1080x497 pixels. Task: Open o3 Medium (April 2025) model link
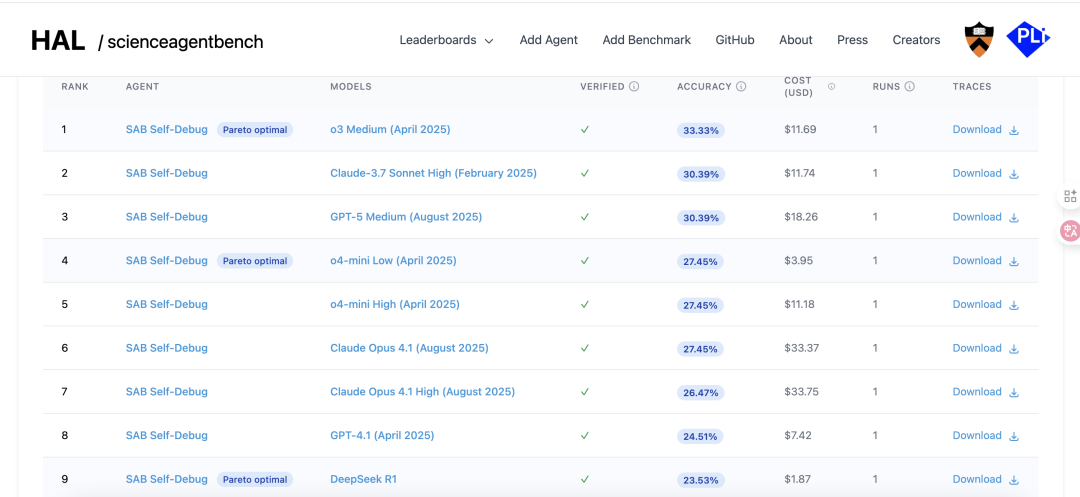(390, 129)
